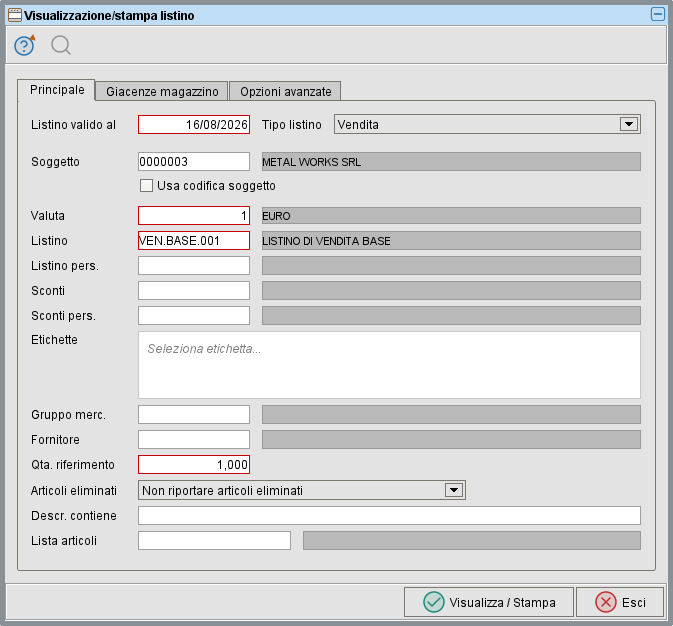This screenshot has height=626, width=673.
Task: Click the Descr. contiene text field
Action: point(389,515)
